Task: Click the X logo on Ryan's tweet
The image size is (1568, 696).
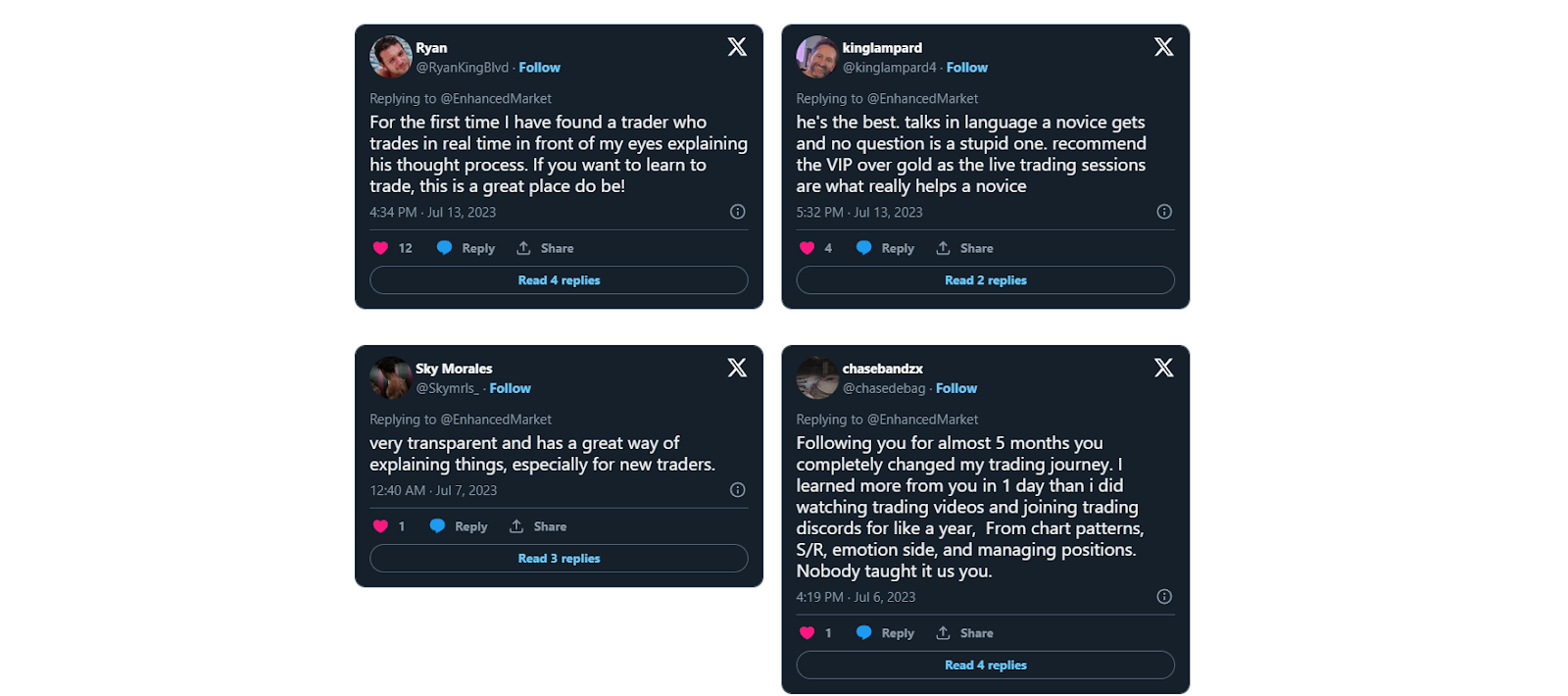Action: click(x=736, y=46)
